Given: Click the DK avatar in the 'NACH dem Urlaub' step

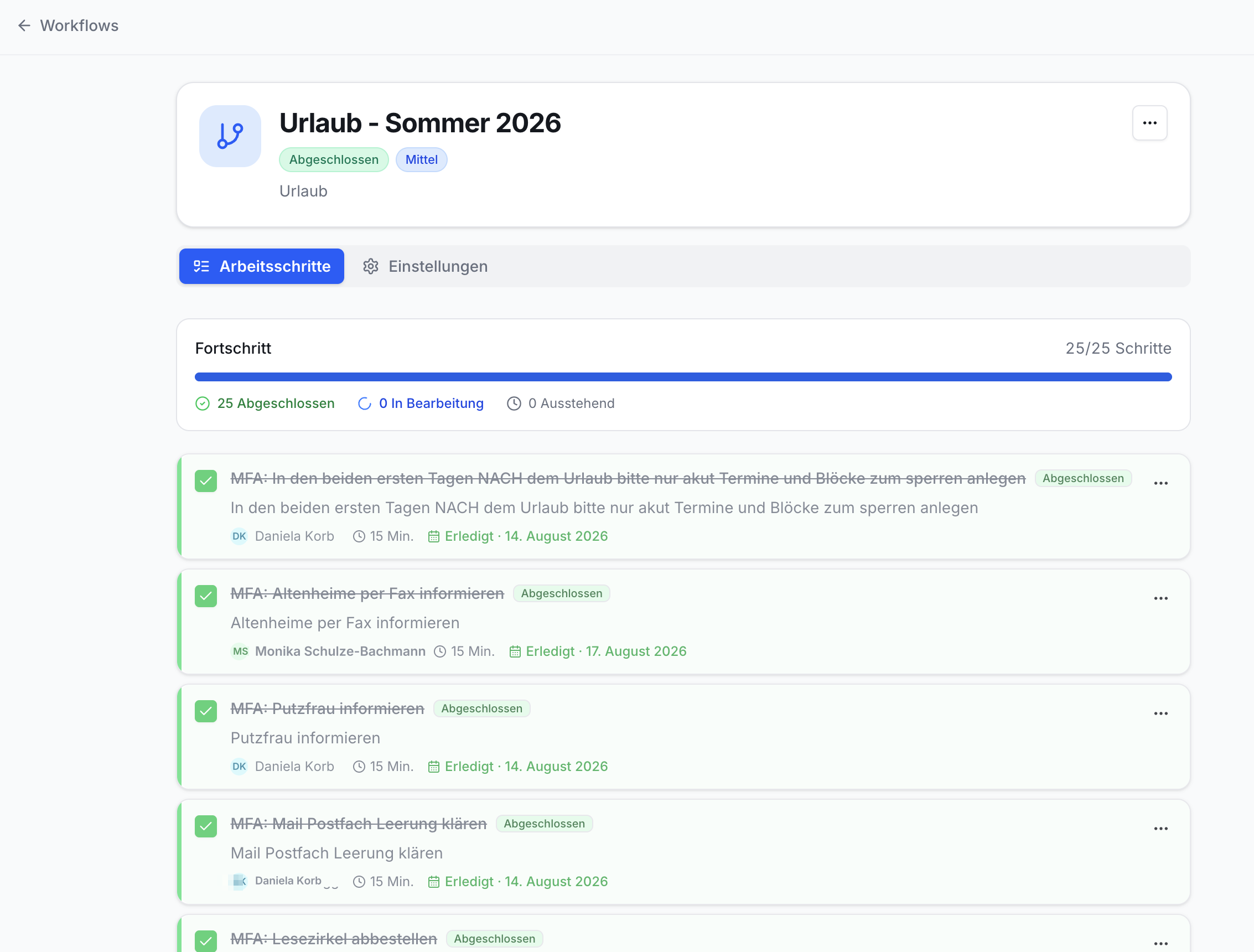Looking at the screenshot, I should click(x=239, y=536).
